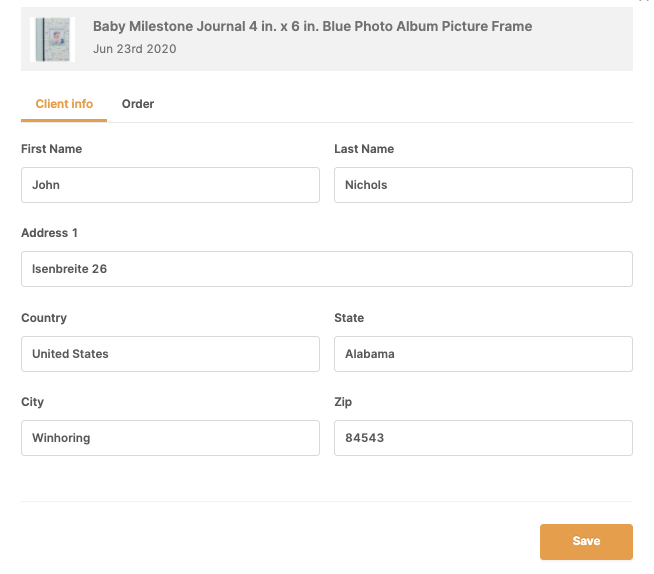The image size is (654, 574).
Task: Open the Order tab
Action: point(138,104)
